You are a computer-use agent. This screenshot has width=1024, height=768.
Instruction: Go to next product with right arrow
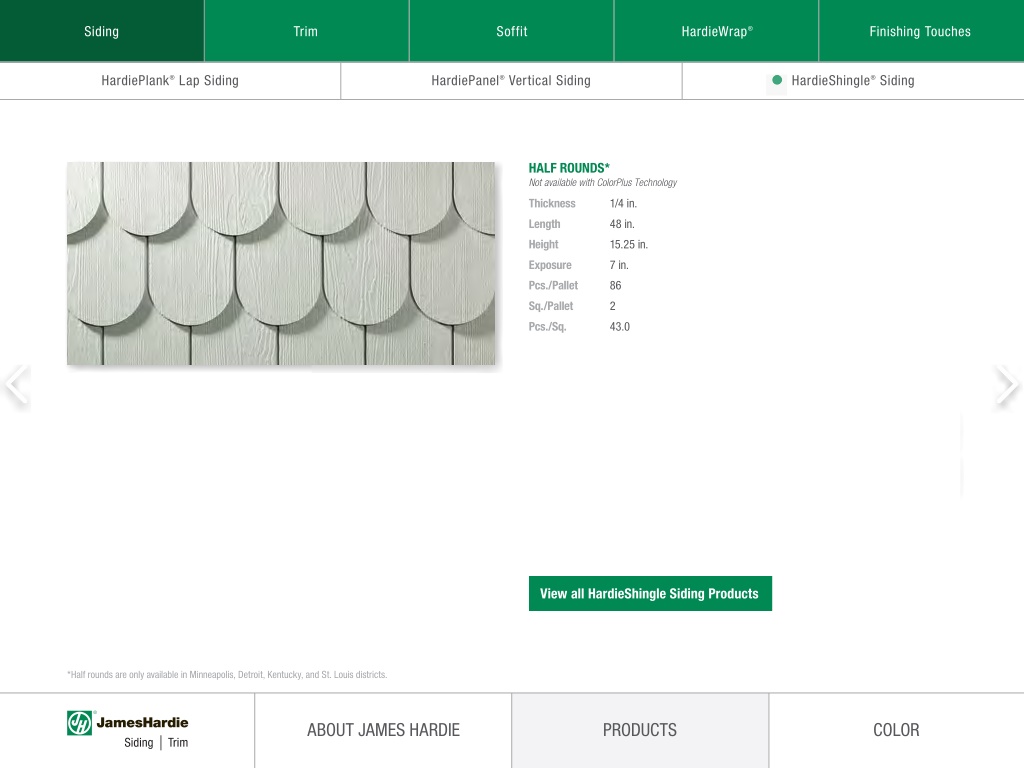[1008, 385]
